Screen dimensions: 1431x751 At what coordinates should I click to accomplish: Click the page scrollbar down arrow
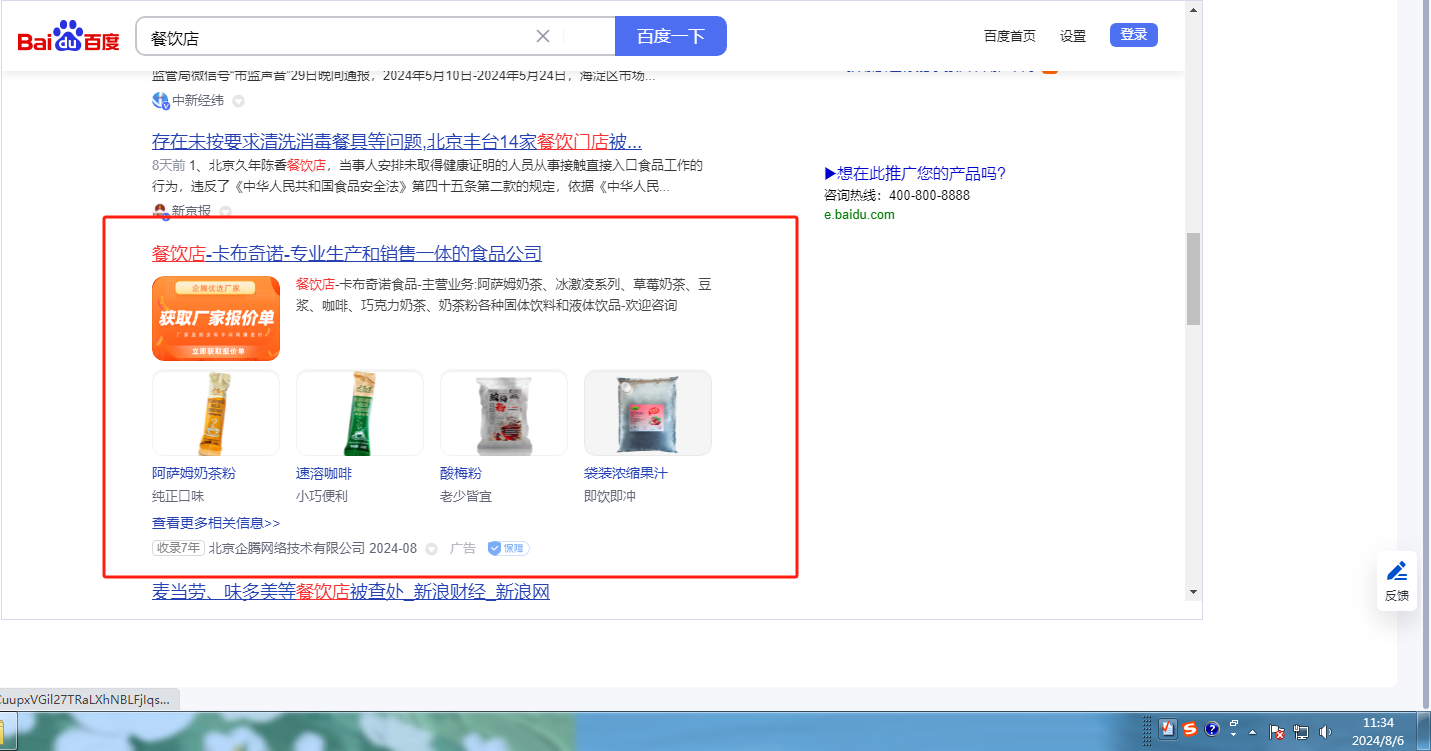[x=1192, y=592]
